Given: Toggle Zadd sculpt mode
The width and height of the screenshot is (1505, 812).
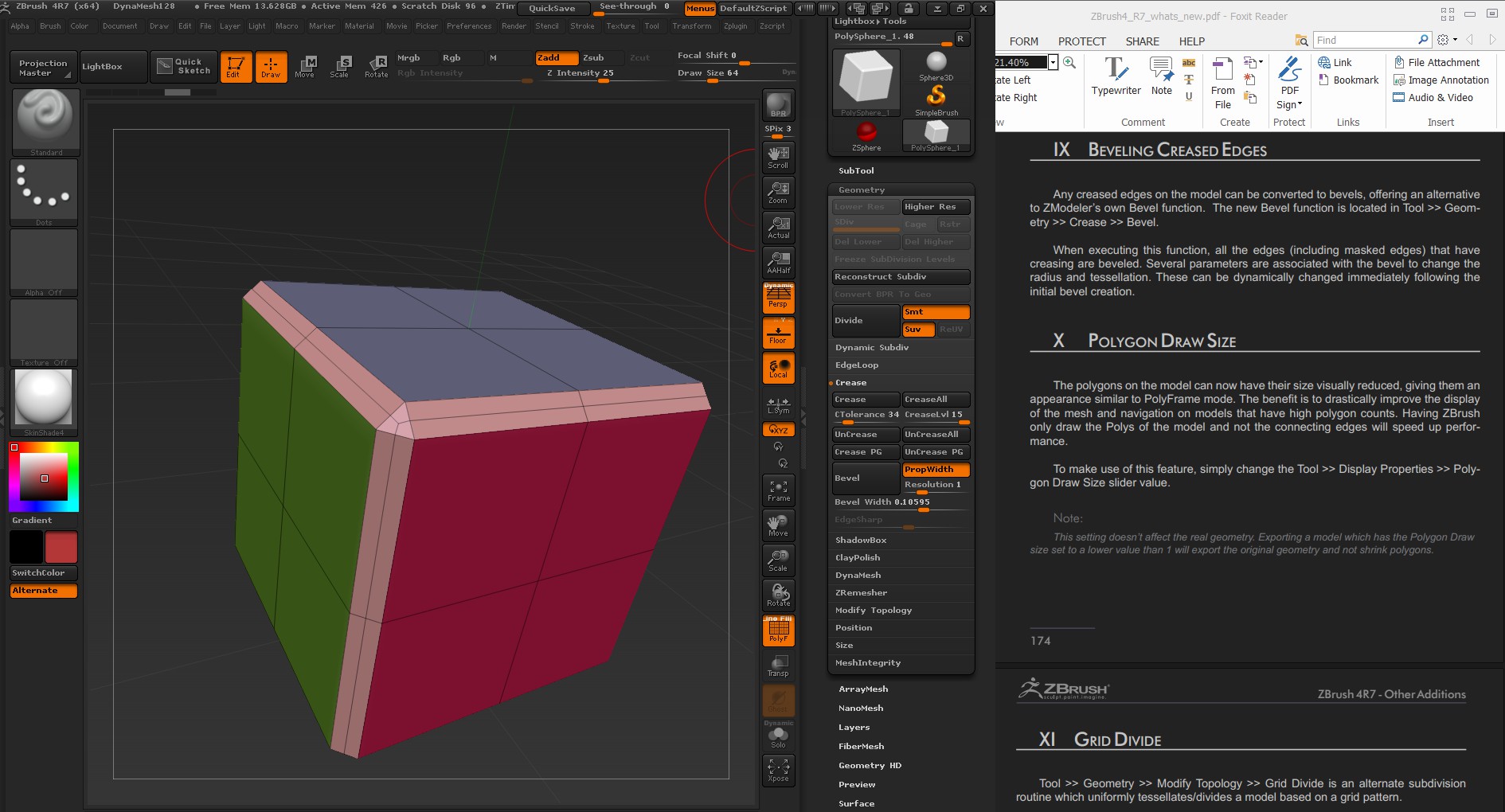Looking at the screenshot, I should (557, 58).
